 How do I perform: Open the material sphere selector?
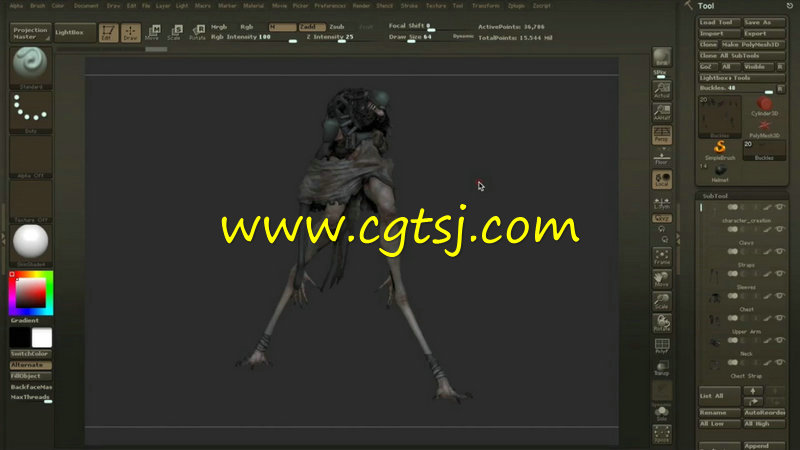pyautogui.click(x=30, y=244)
